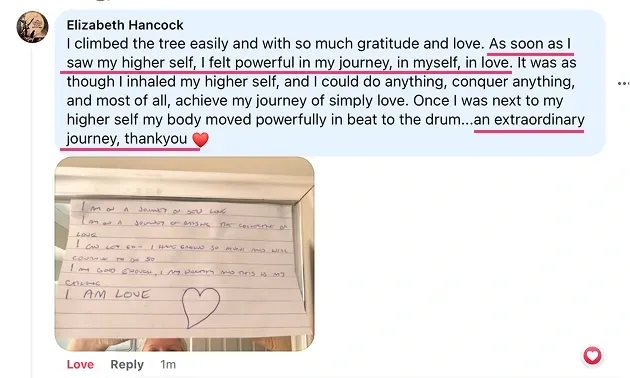Click the handwritten "I AM LOVE" line

coord(108,294)
